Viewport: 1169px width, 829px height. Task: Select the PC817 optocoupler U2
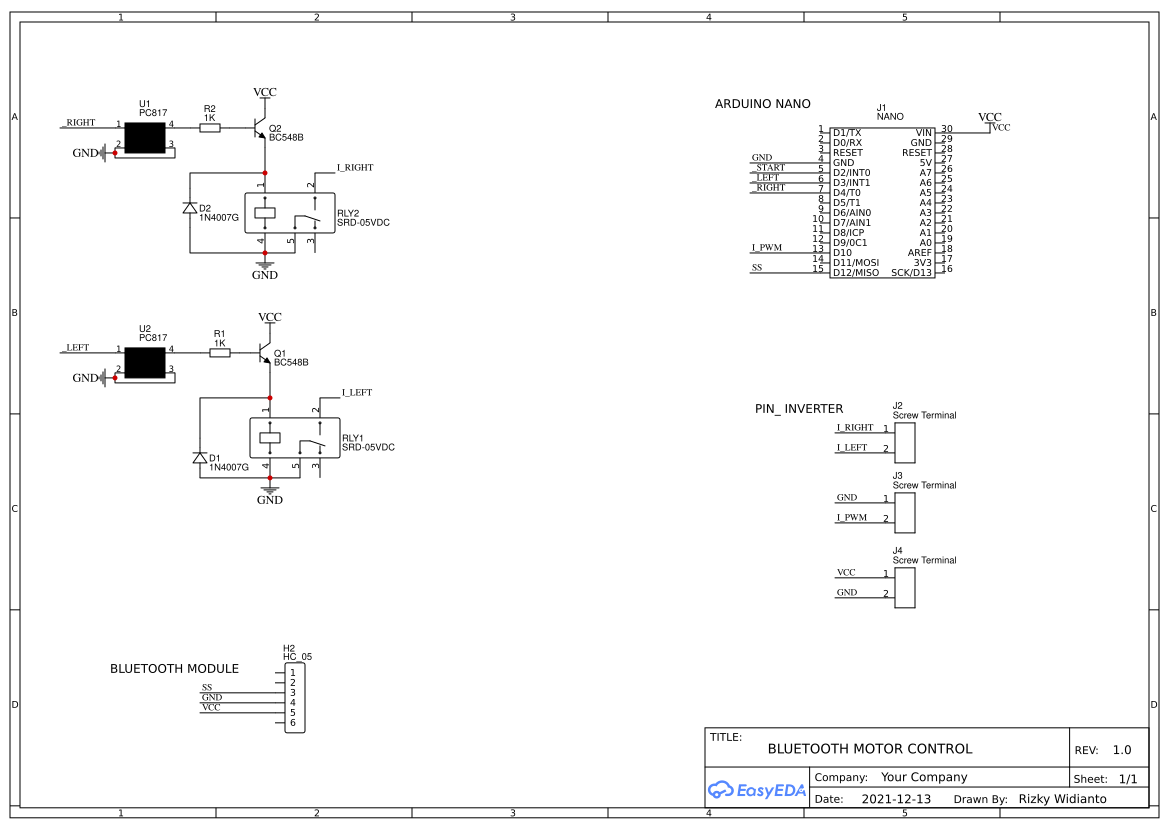click(146, 362)
